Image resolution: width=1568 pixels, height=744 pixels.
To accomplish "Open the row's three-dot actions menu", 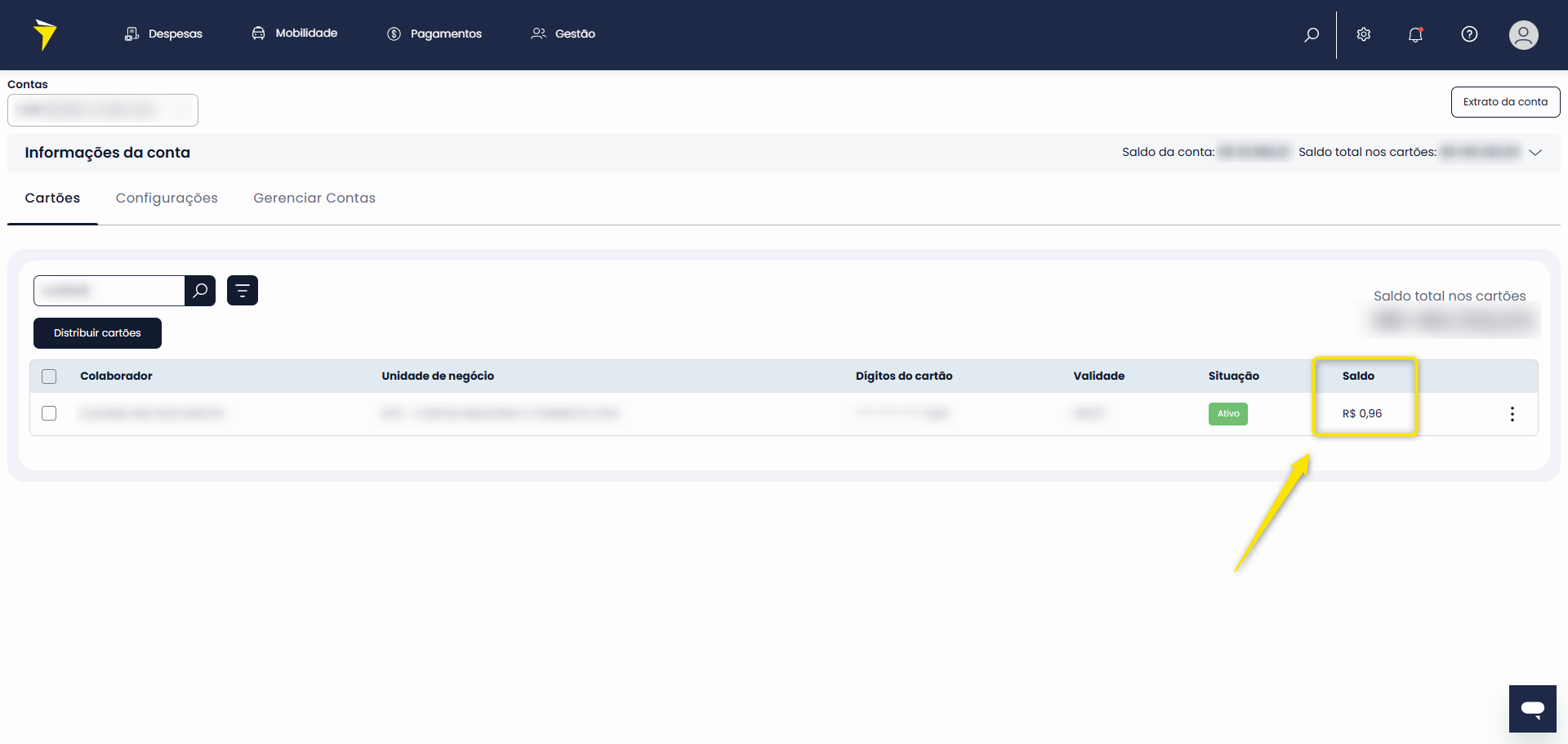I will [x=1512, y=414].
